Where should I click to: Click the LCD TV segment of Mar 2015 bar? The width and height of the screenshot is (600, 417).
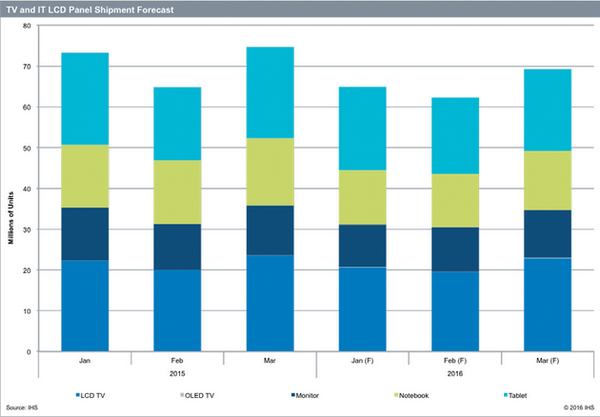tap(256, 303)
